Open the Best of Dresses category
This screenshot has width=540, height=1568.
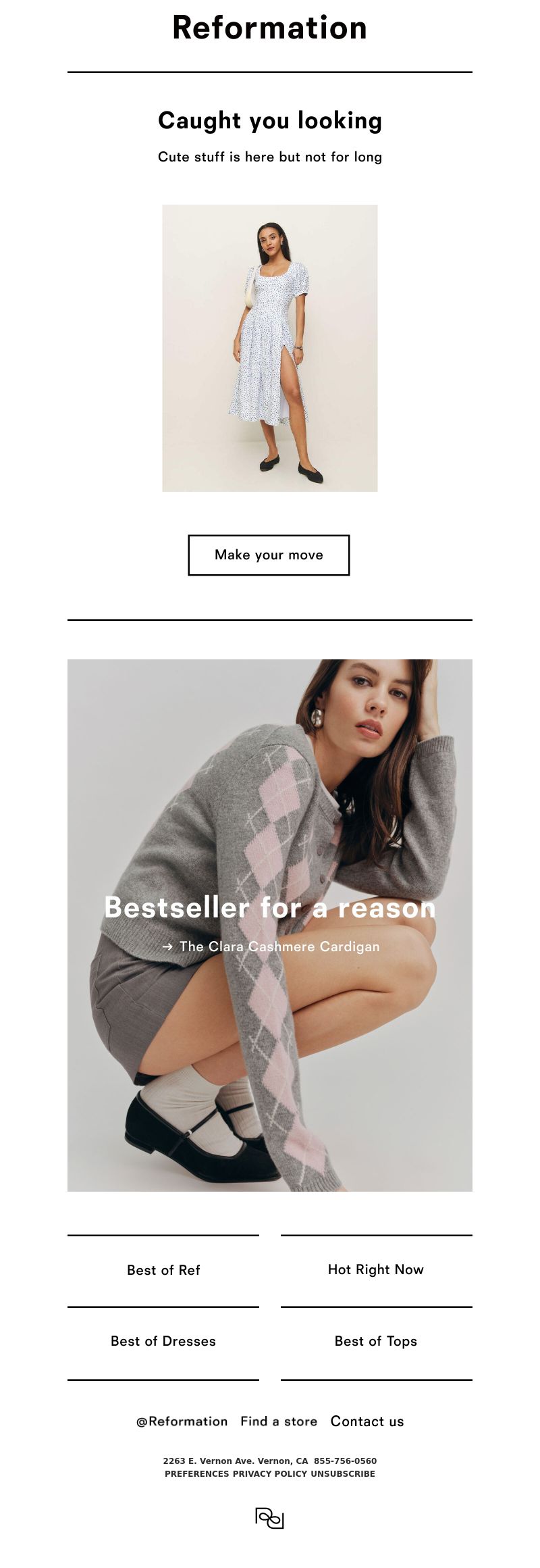coord(163,1341)
